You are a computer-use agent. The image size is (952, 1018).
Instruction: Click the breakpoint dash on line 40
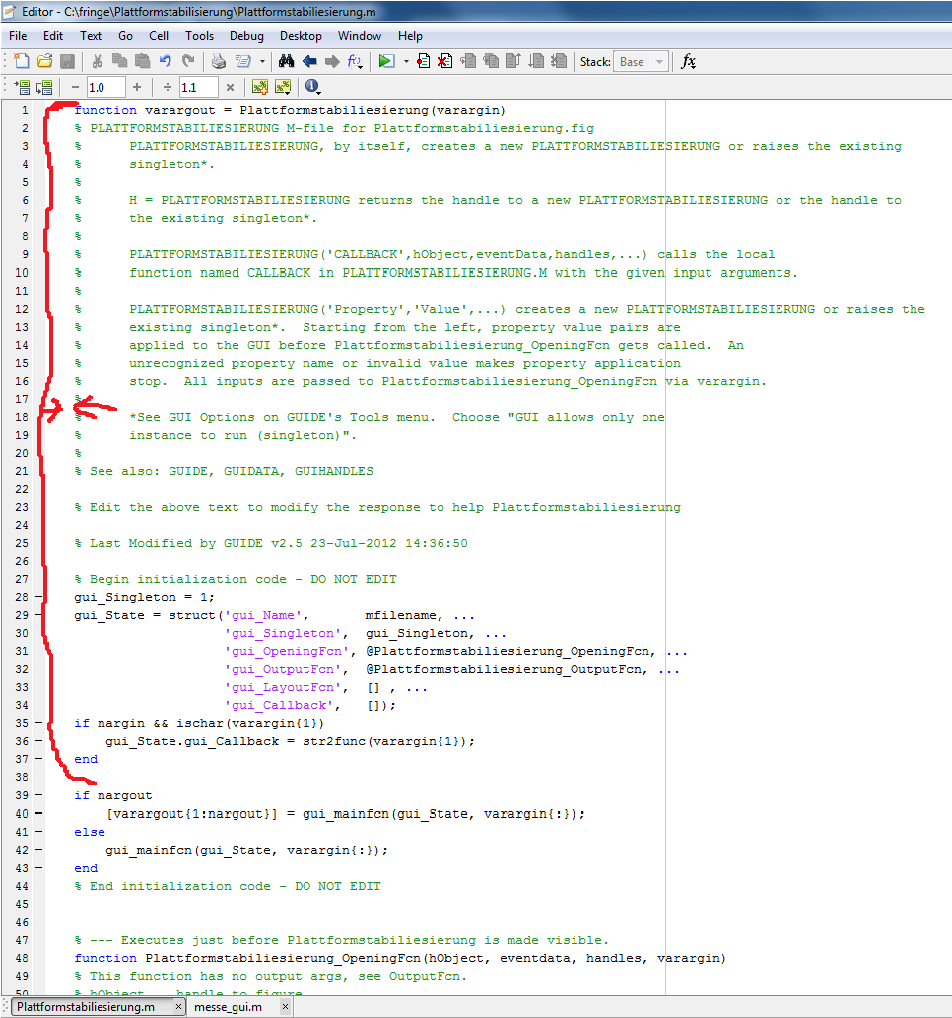click(x=38, y=814)
